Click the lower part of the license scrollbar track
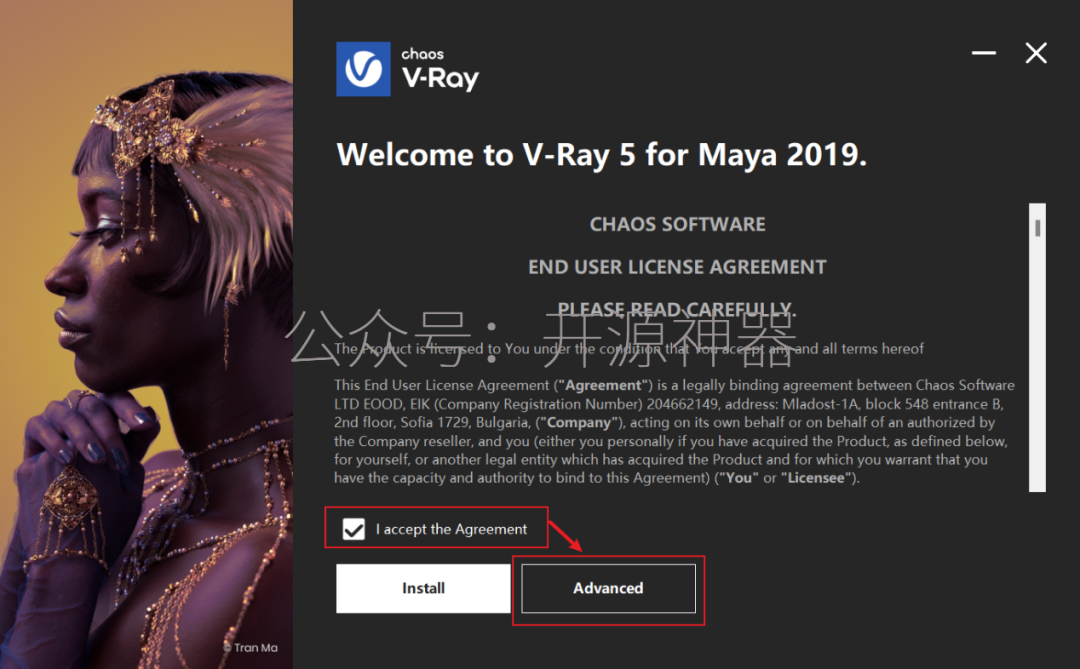The image size is (1080, 669). point(1037,413)
